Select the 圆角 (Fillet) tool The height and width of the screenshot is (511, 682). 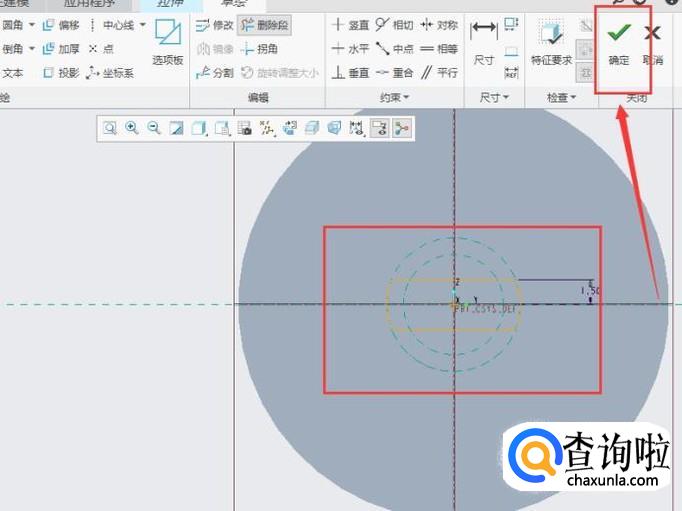(12, 25)
